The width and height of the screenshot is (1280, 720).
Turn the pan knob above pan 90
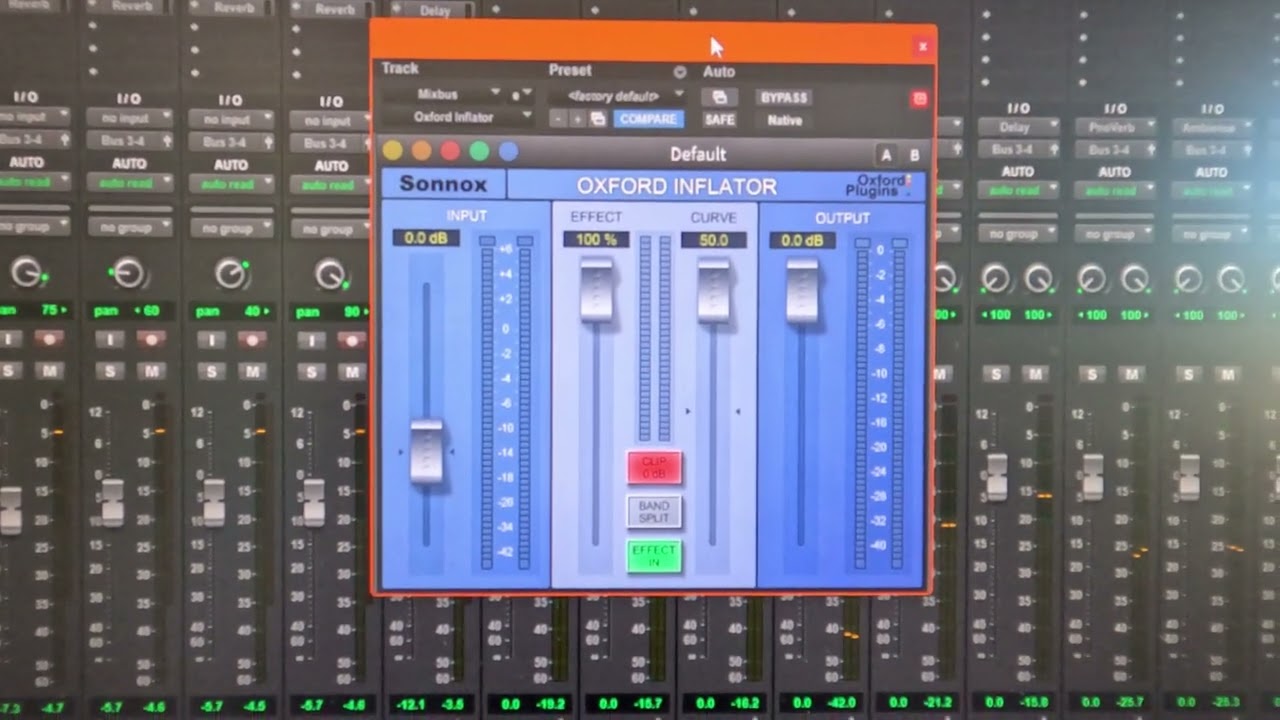click(x=331, y=274)
